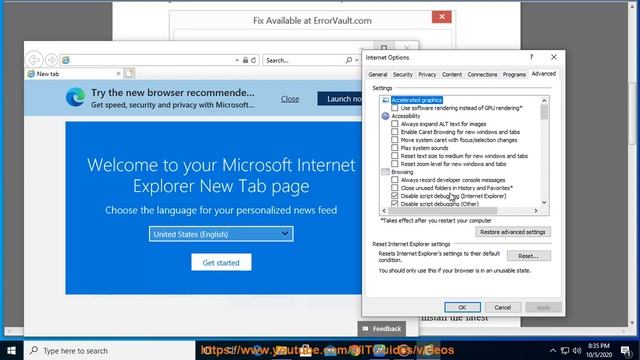Click the settings list scroll down arrow
The image size is (640, 360).
pos(544,202)
